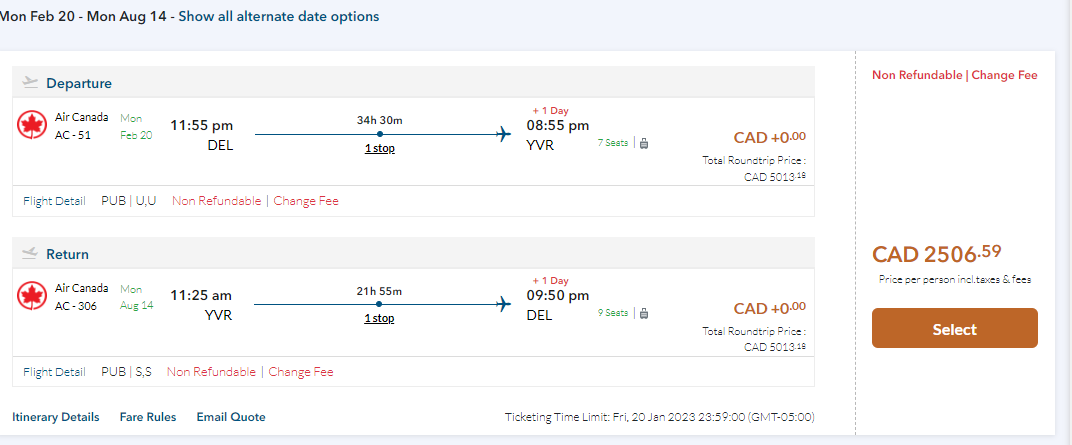This screenshot has height=445, width=1072.
Task: Click Change Fee in return flight row
Action: [301, 372]
